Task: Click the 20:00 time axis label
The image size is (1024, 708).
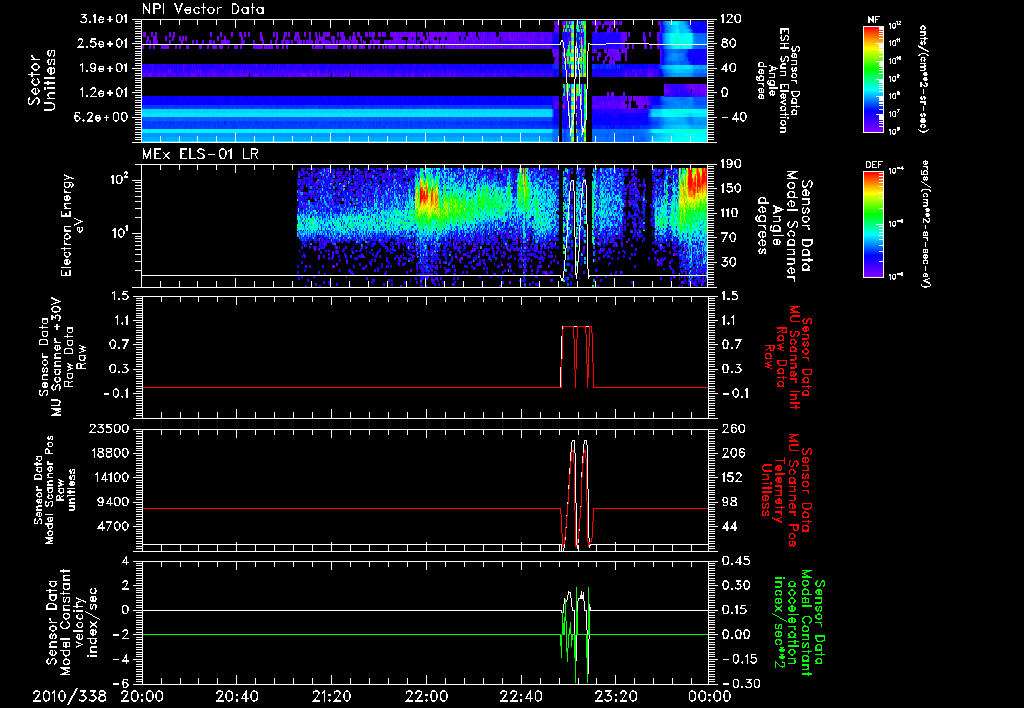Action: [x=142, y=696]
